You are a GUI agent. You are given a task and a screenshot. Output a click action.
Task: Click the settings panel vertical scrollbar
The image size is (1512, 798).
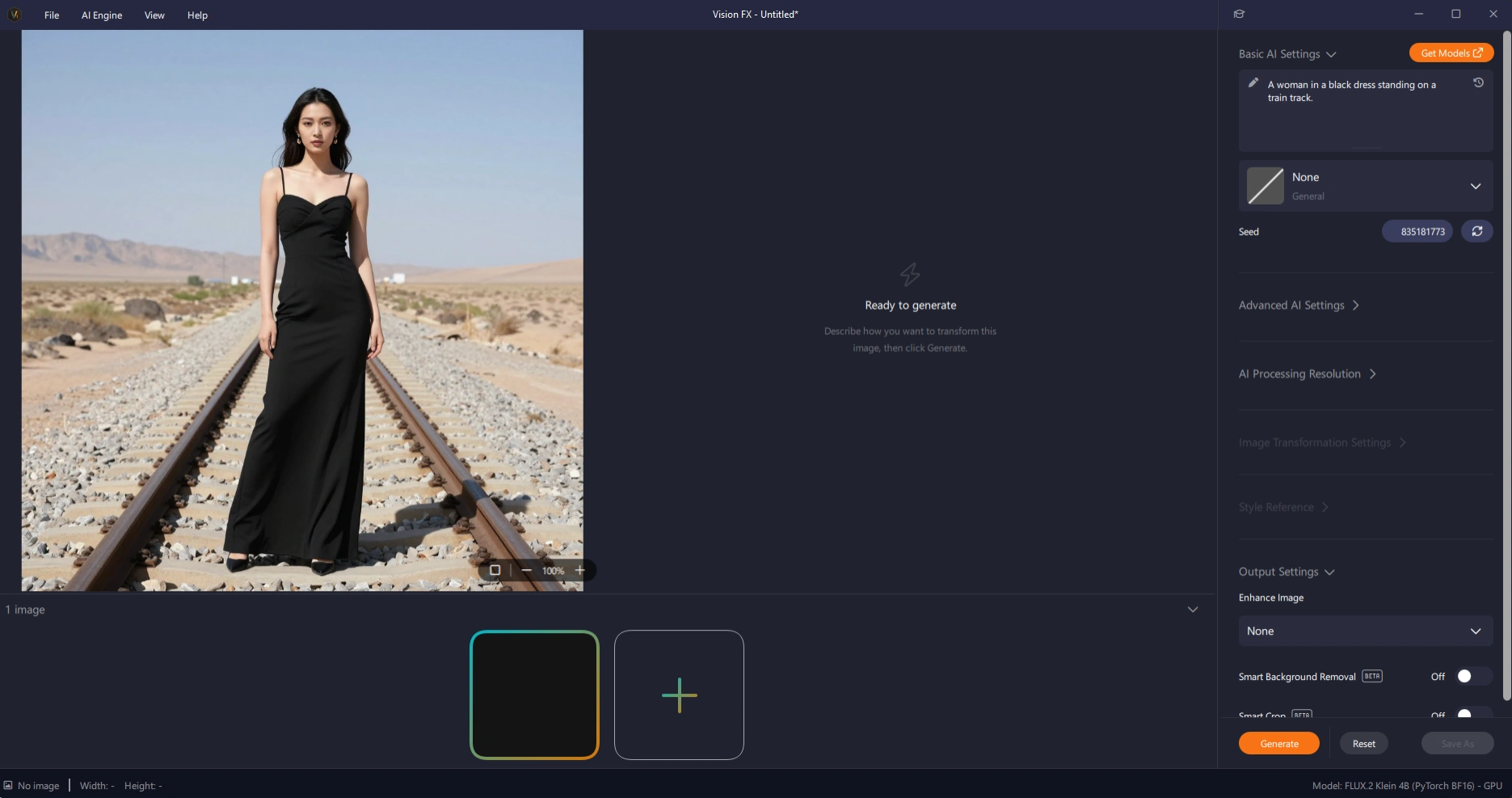(x=1506, y=365)
